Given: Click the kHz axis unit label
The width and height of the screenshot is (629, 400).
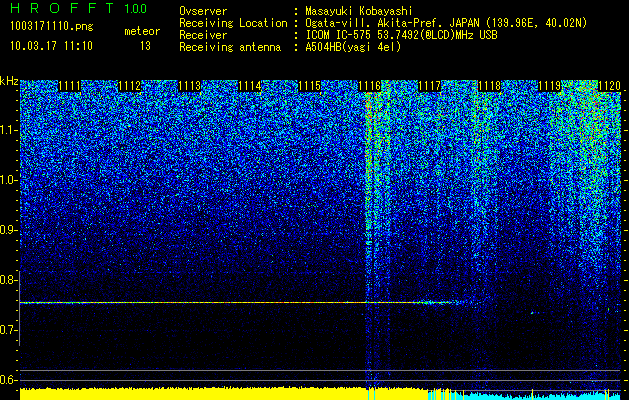Looking at the screenshot, I should pyautogui.click(x=9, y=81).
